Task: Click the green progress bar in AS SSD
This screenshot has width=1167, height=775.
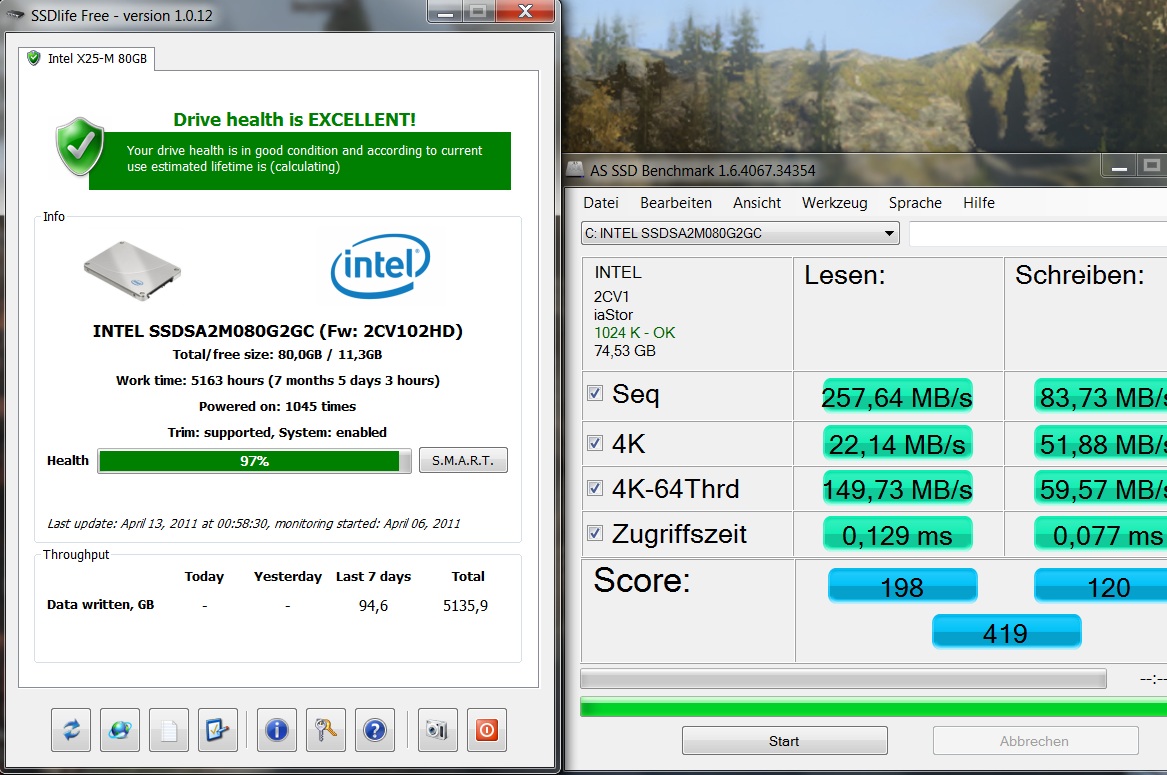Action: click(x=873, y=707)
